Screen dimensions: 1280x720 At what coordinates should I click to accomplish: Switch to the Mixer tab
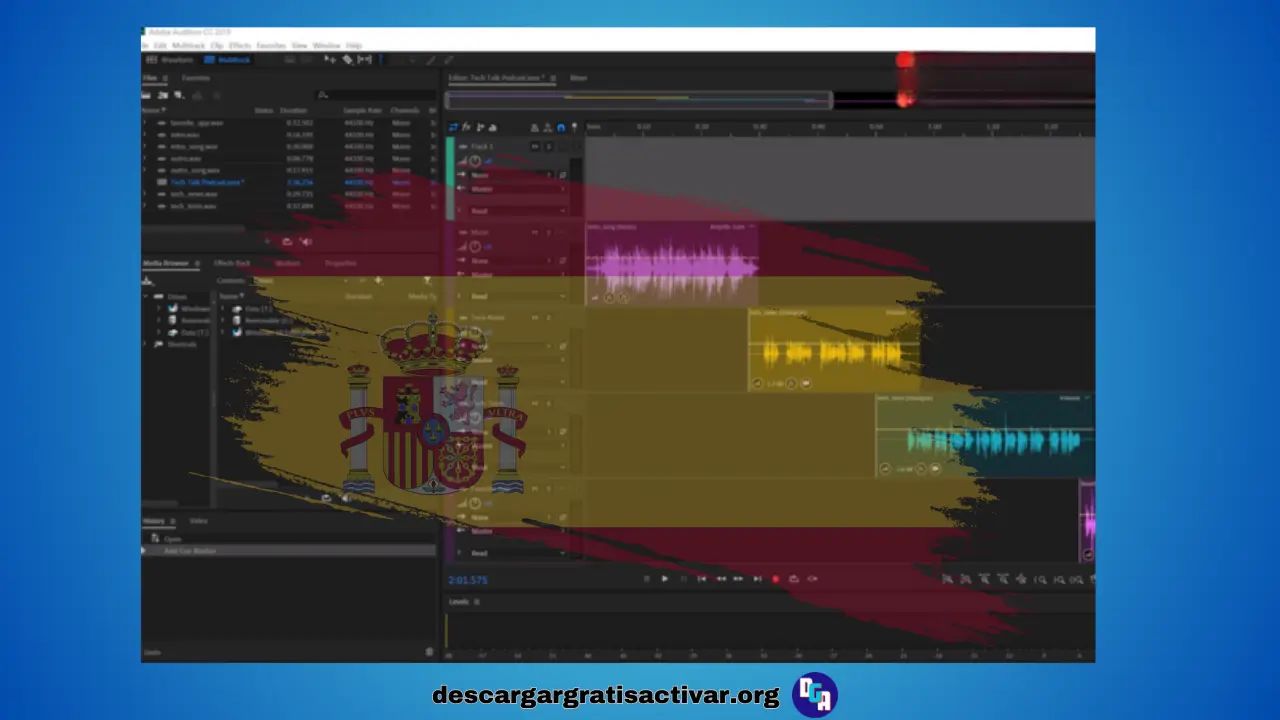coord(578,78)
